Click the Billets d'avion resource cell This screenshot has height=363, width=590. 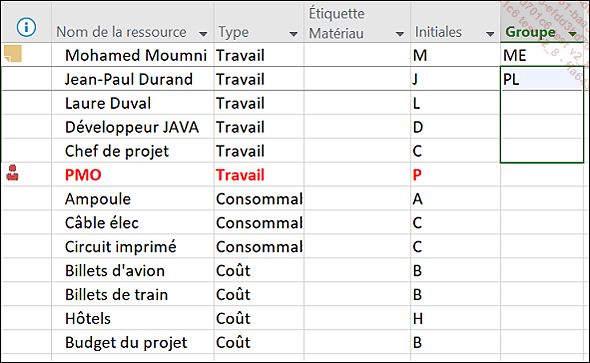click(133, 270)
